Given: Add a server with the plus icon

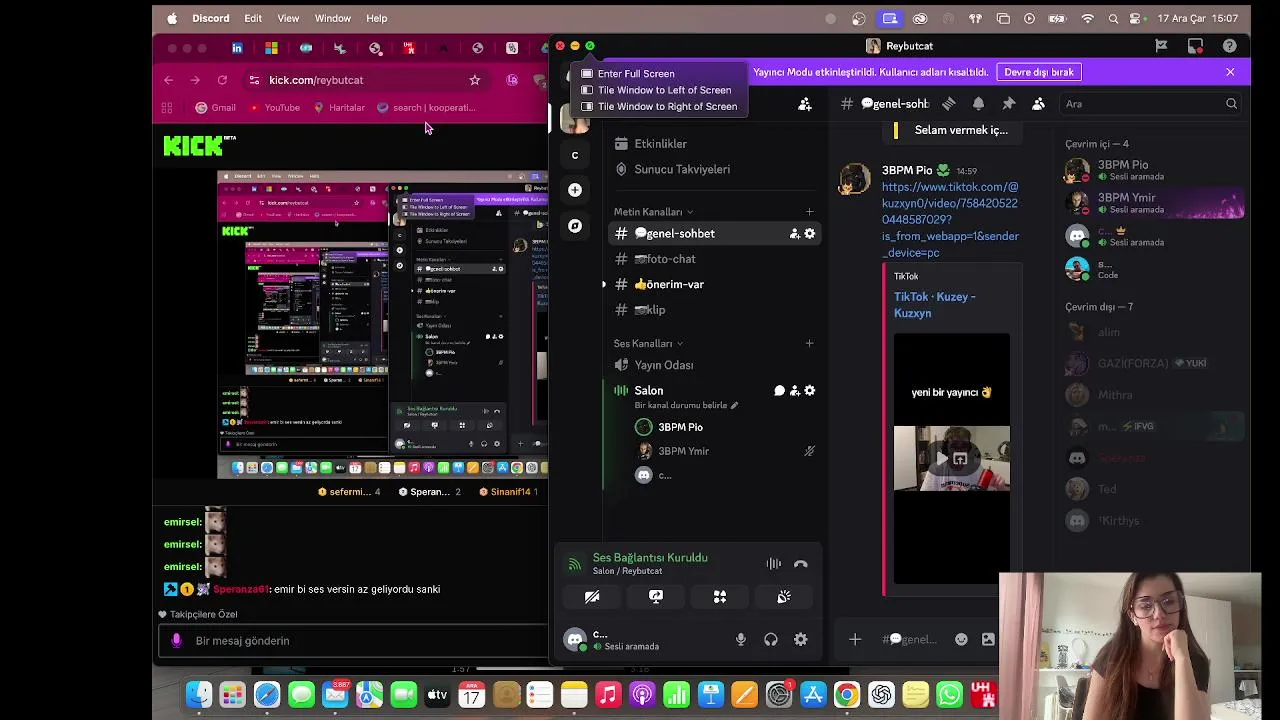Looking at the screenshot, I should point(575,190).
